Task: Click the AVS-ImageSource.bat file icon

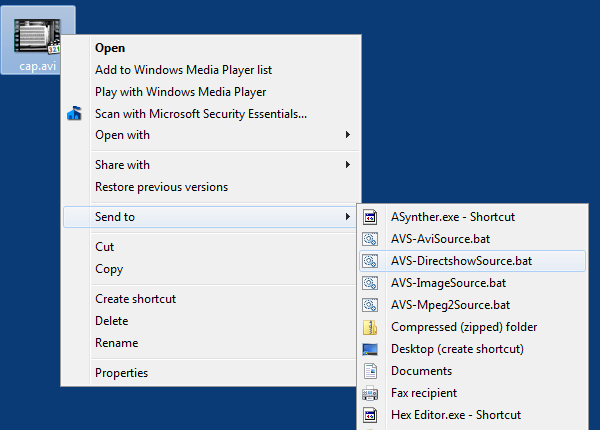Action: click(371, 282)
